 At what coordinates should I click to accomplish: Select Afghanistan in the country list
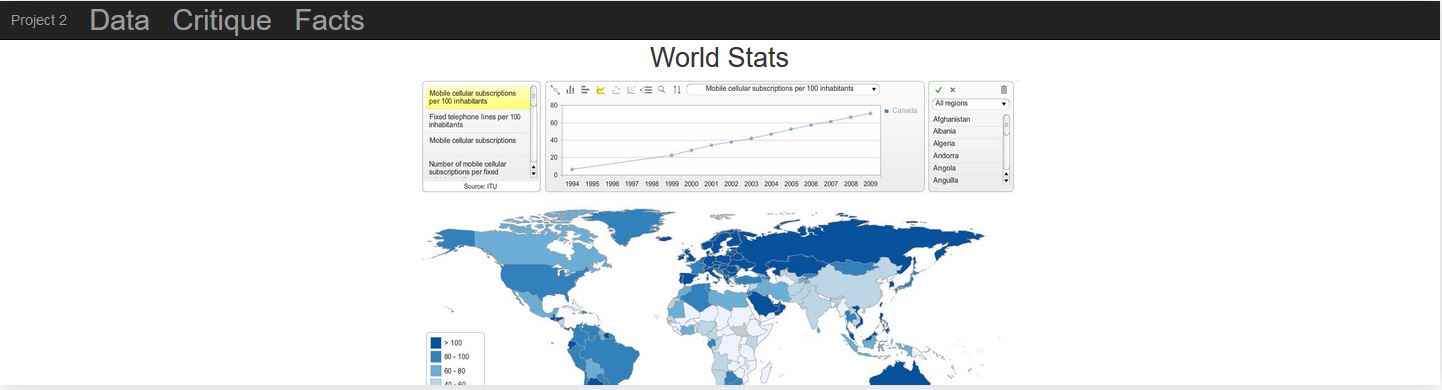(x=966, y=119)
